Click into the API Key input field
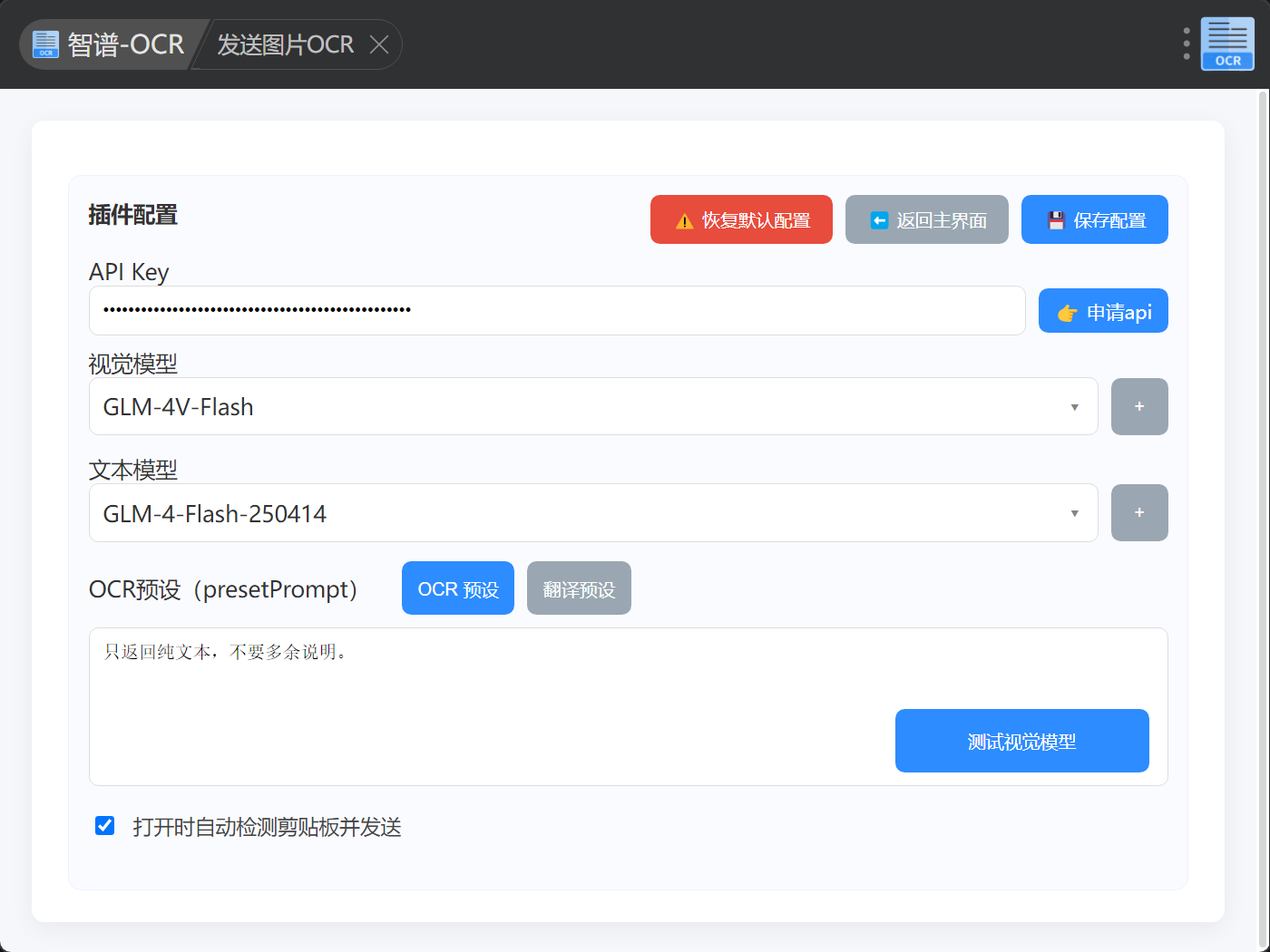This screenshot has height=952, width=1270. coord(557,311)
